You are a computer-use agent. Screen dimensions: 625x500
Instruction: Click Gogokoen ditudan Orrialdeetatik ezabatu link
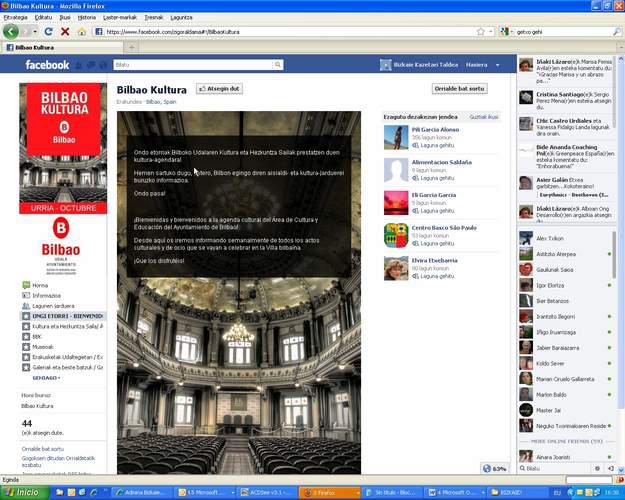(58, 461)
